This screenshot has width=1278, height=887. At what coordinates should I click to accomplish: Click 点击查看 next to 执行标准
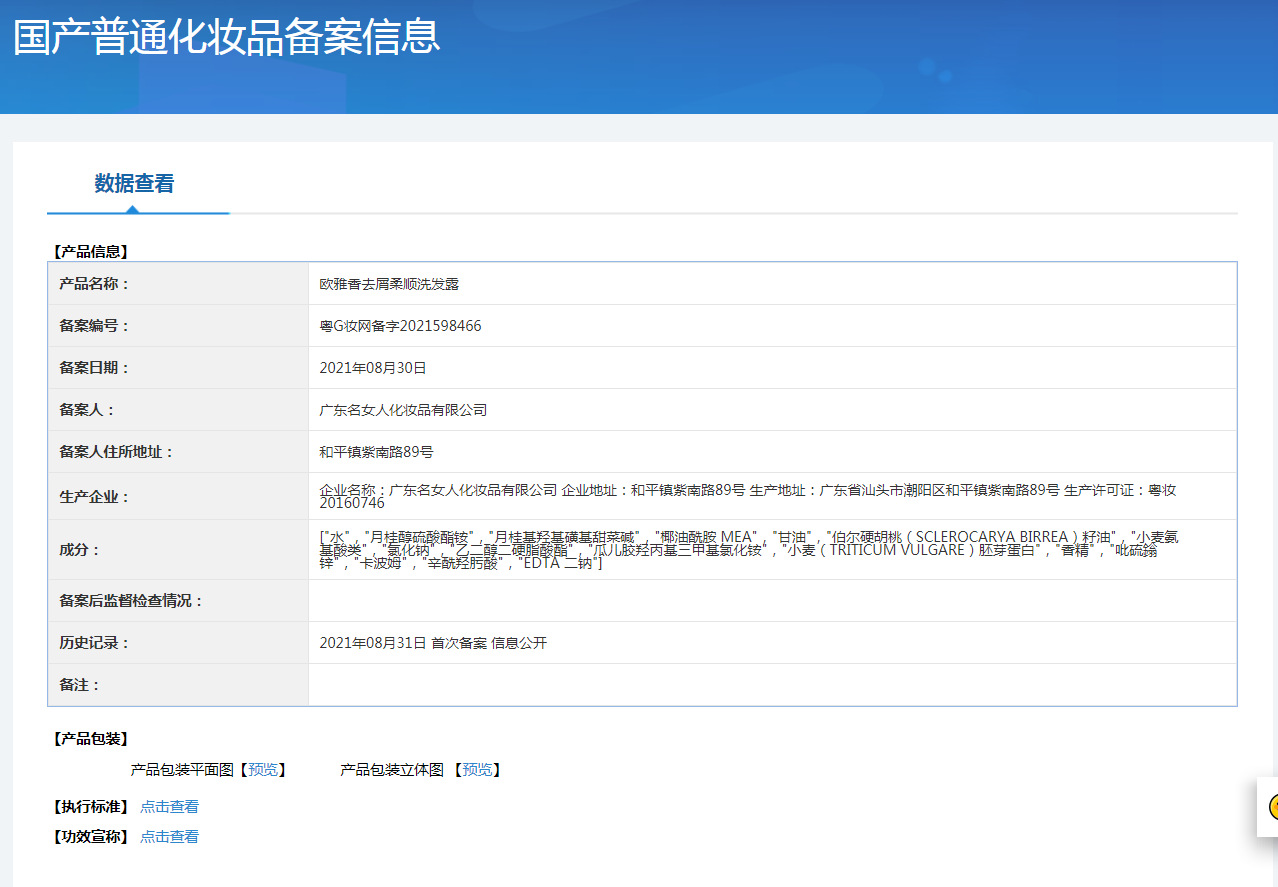[169, 806]
